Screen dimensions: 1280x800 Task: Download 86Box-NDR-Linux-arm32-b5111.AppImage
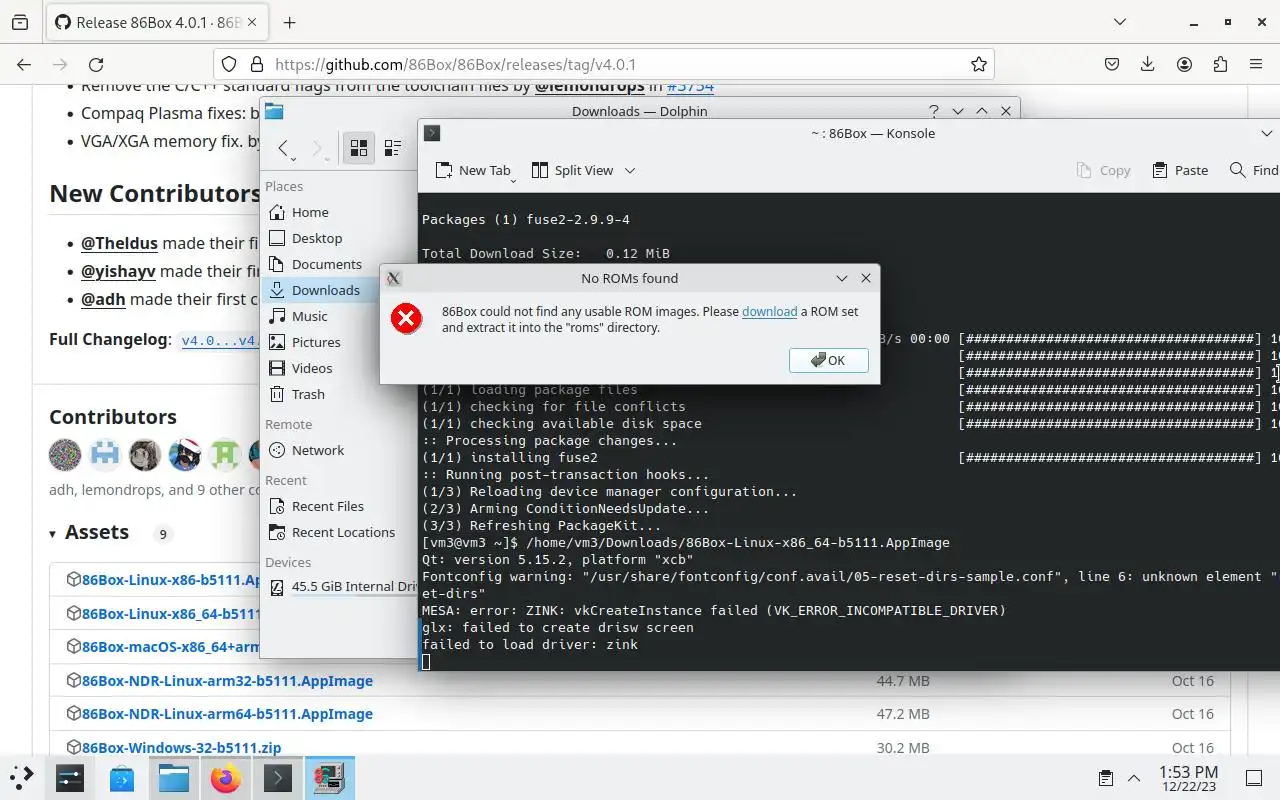pos(227,680)
